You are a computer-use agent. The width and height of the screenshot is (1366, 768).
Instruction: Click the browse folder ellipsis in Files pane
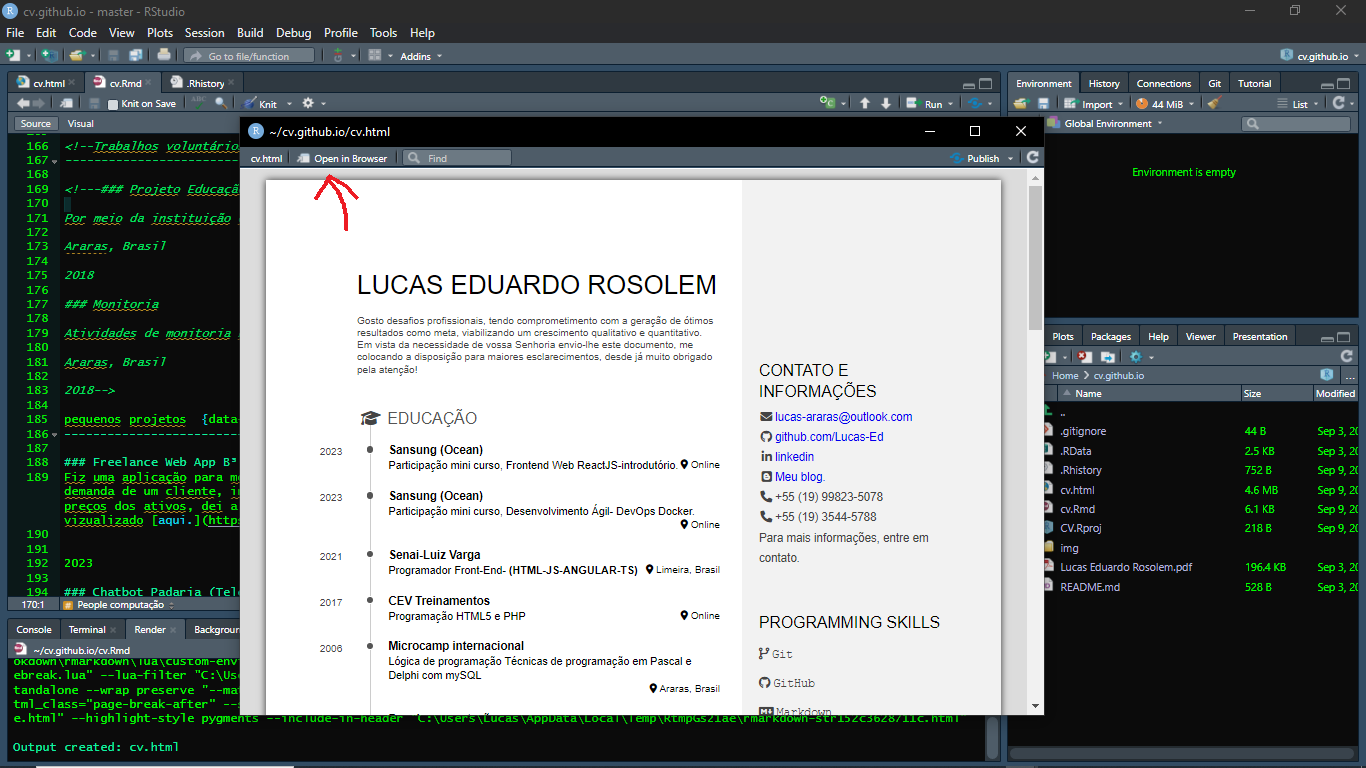[x=1349, y=376]
